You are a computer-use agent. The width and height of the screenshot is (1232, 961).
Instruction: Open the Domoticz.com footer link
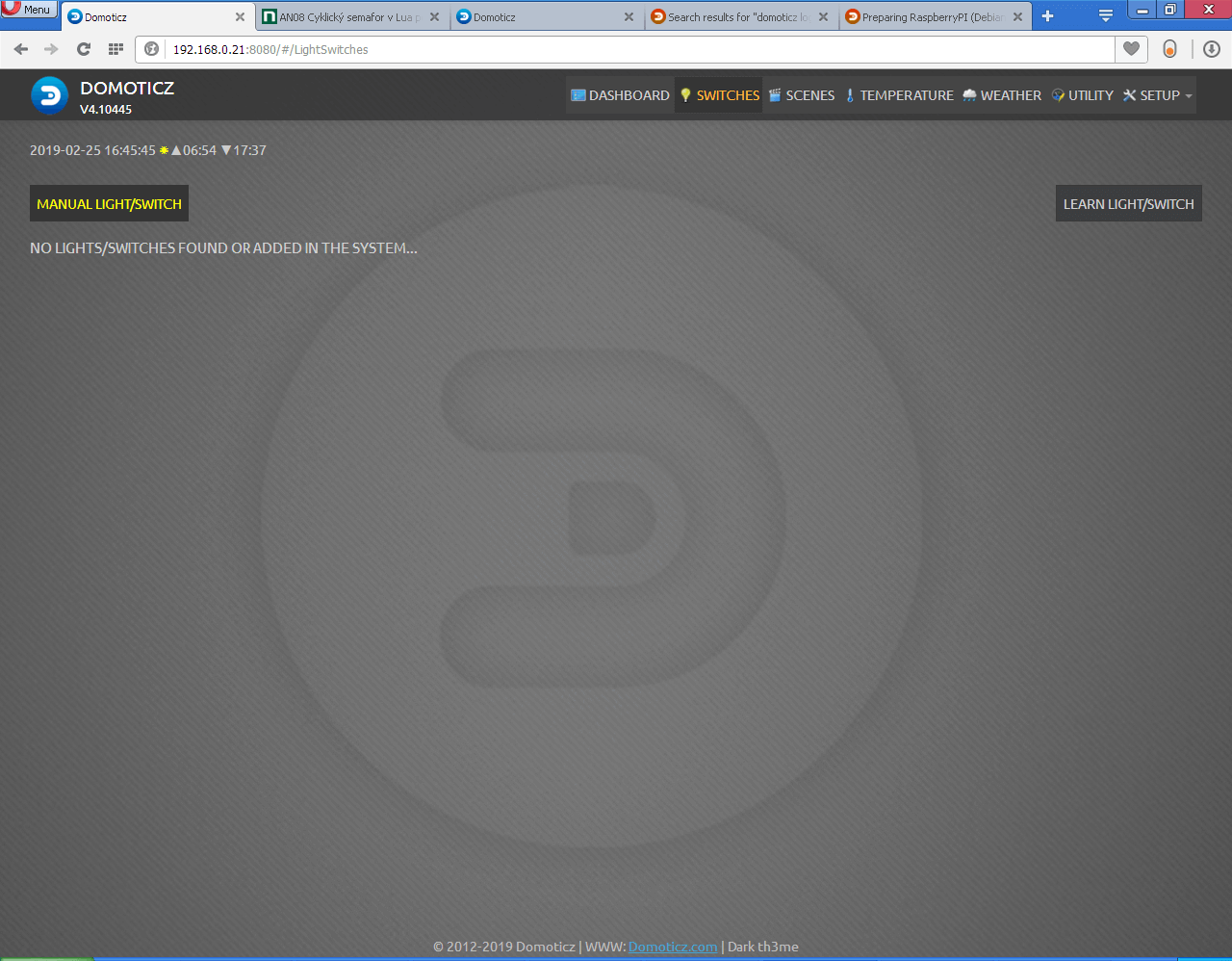[673, 947]
